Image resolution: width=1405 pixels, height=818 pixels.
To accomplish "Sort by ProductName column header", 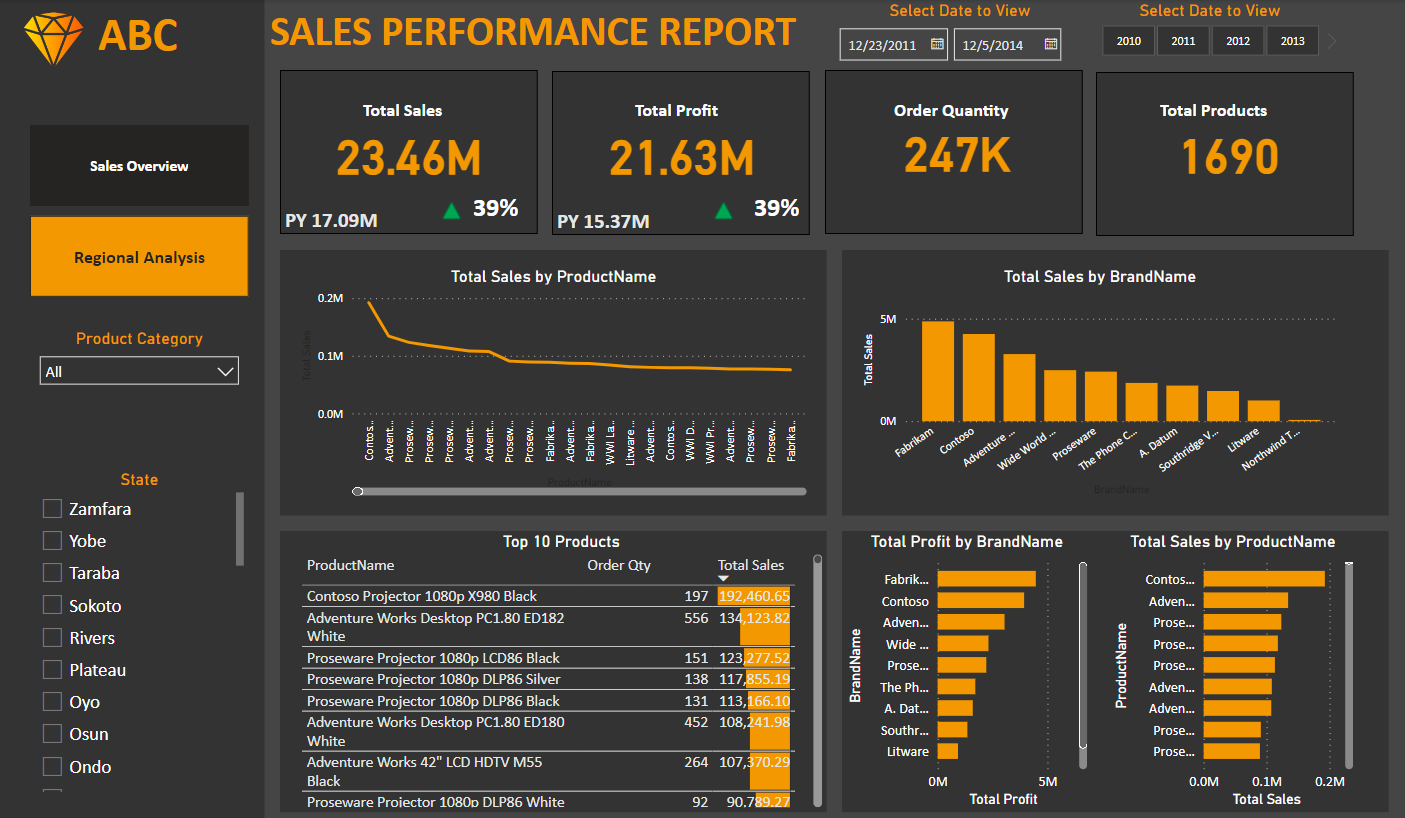I will (x=350, y=565).
